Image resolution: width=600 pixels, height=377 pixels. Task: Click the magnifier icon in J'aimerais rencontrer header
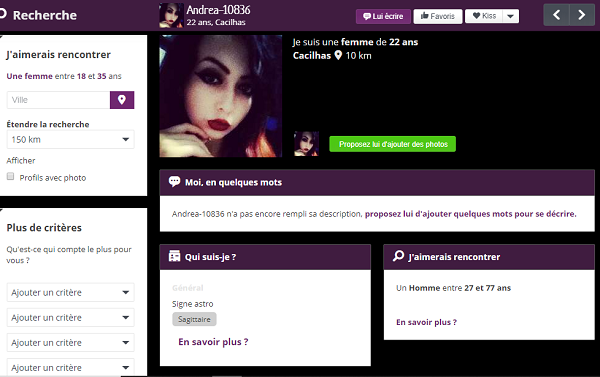398,256
